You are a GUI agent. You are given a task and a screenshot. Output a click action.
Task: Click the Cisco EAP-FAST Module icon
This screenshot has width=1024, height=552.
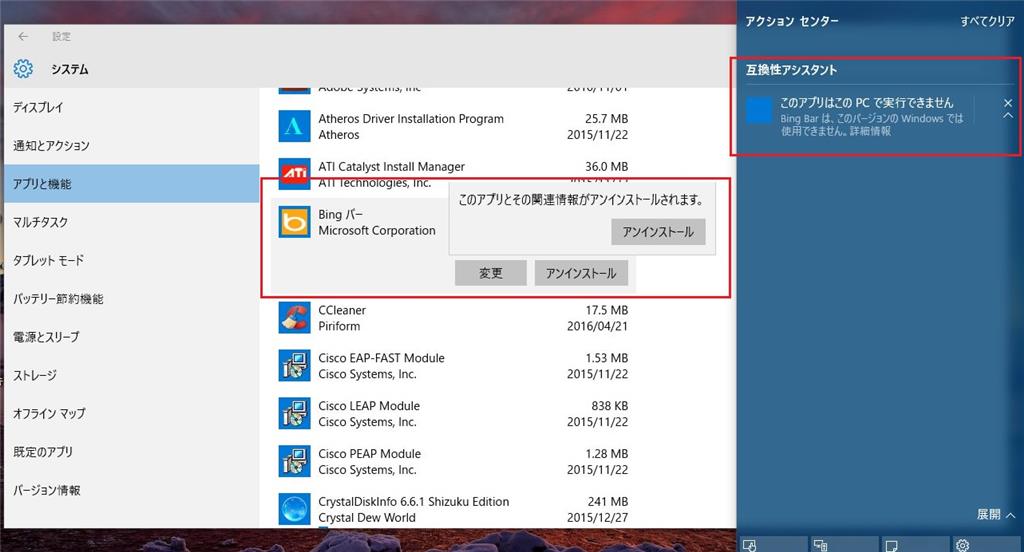click(294, 365)
